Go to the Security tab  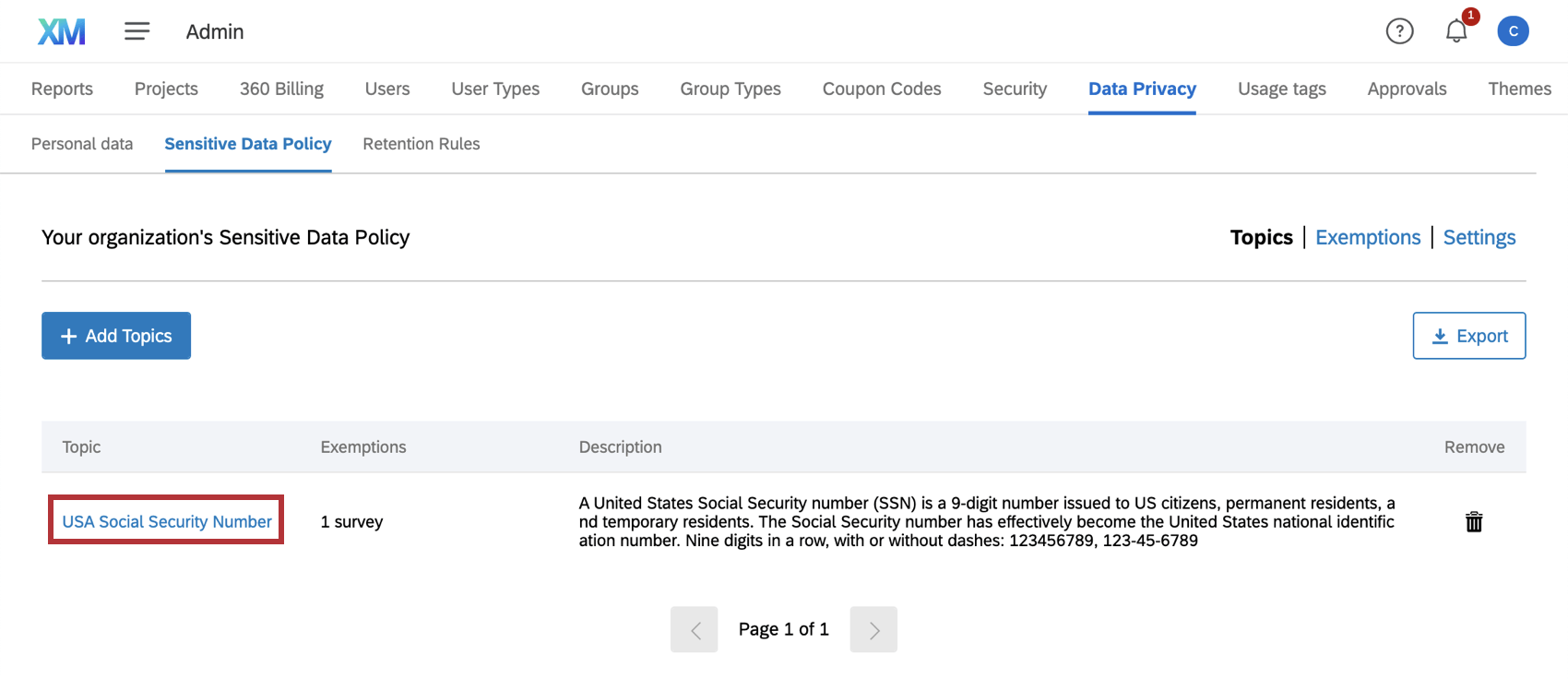pyautogui.click(x=1015, y=89)
